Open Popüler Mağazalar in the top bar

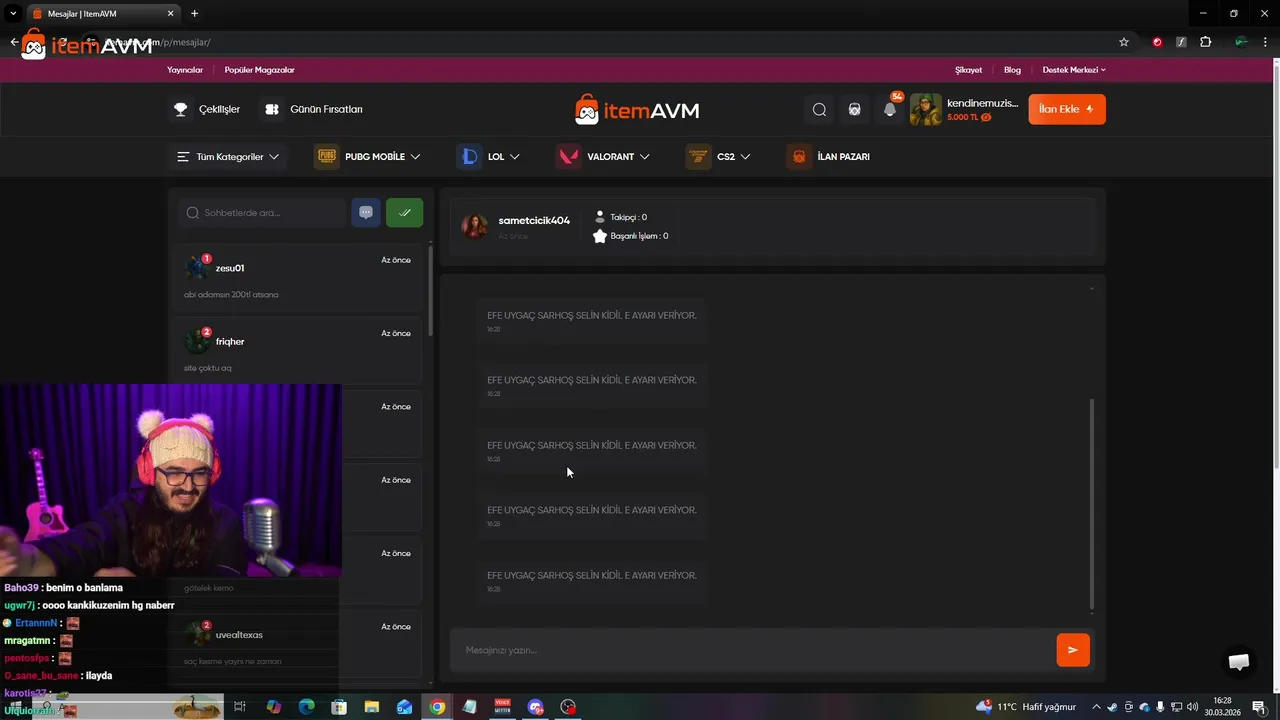[x=259, y=70]
